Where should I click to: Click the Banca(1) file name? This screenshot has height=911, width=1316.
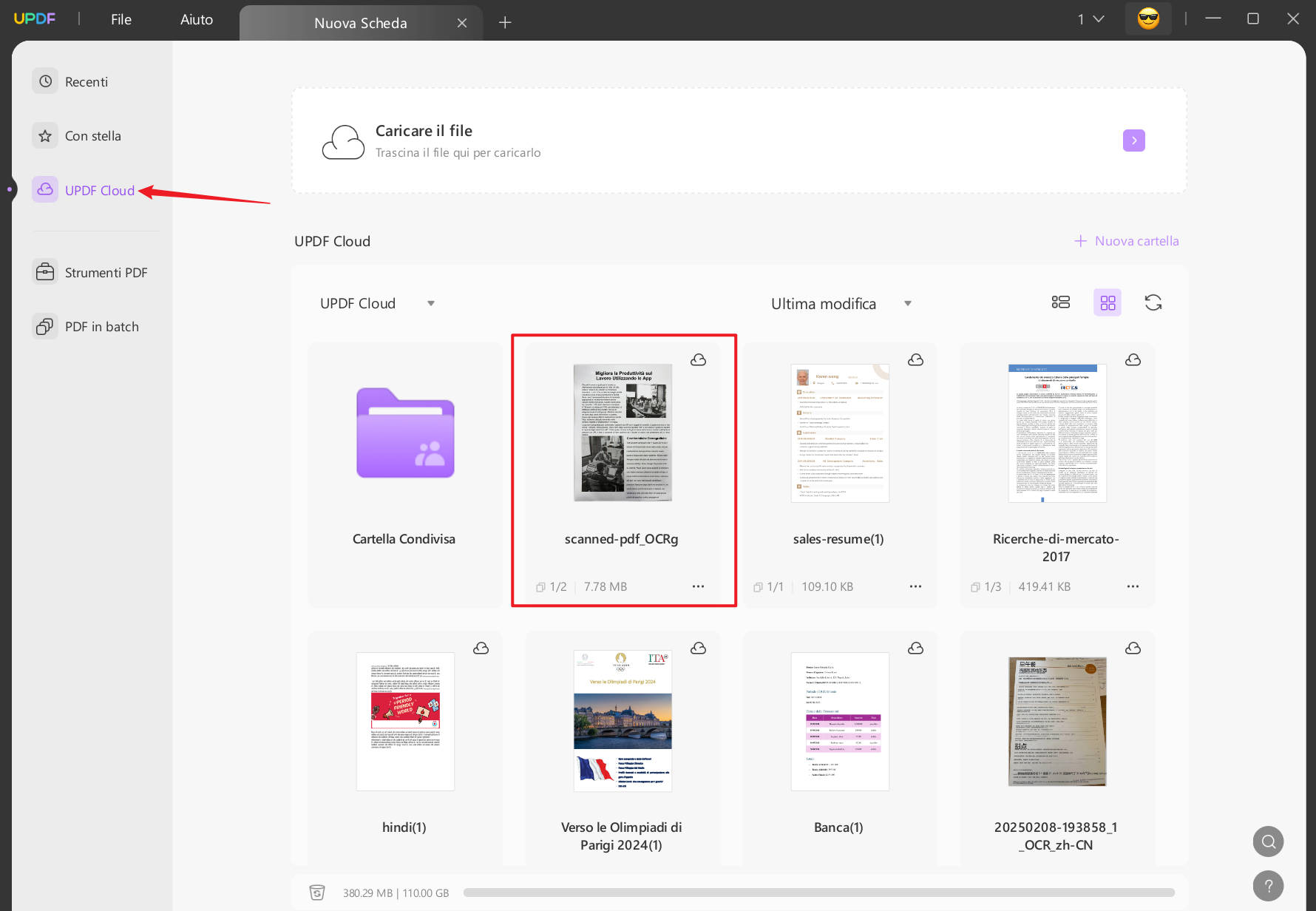click(838, 827)
